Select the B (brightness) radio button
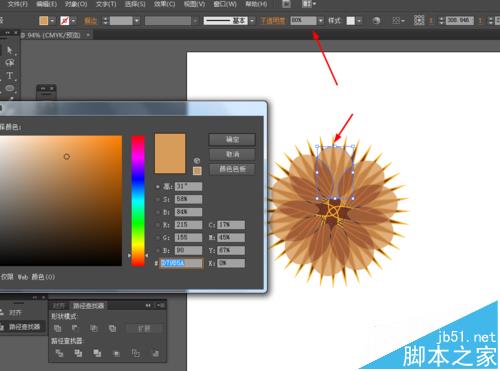This screenshot has height=371, width=500. coord(158,212)
